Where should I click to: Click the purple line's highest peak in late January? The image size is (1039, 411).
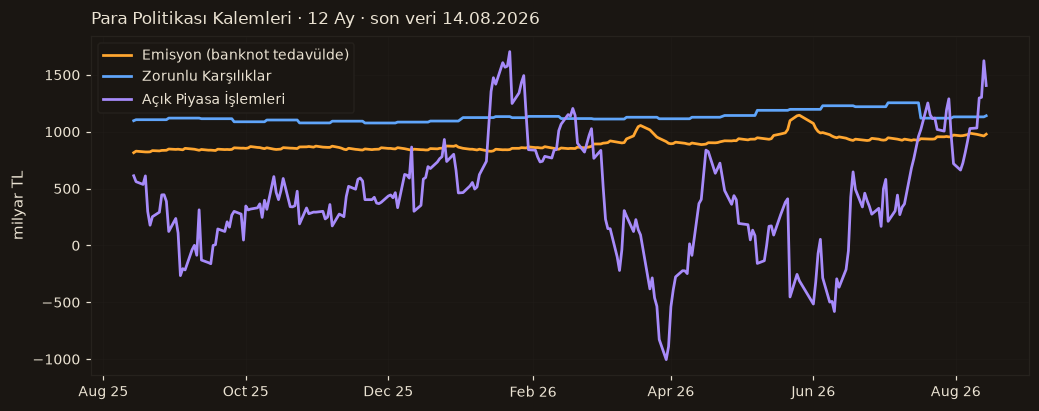(509, 52)
